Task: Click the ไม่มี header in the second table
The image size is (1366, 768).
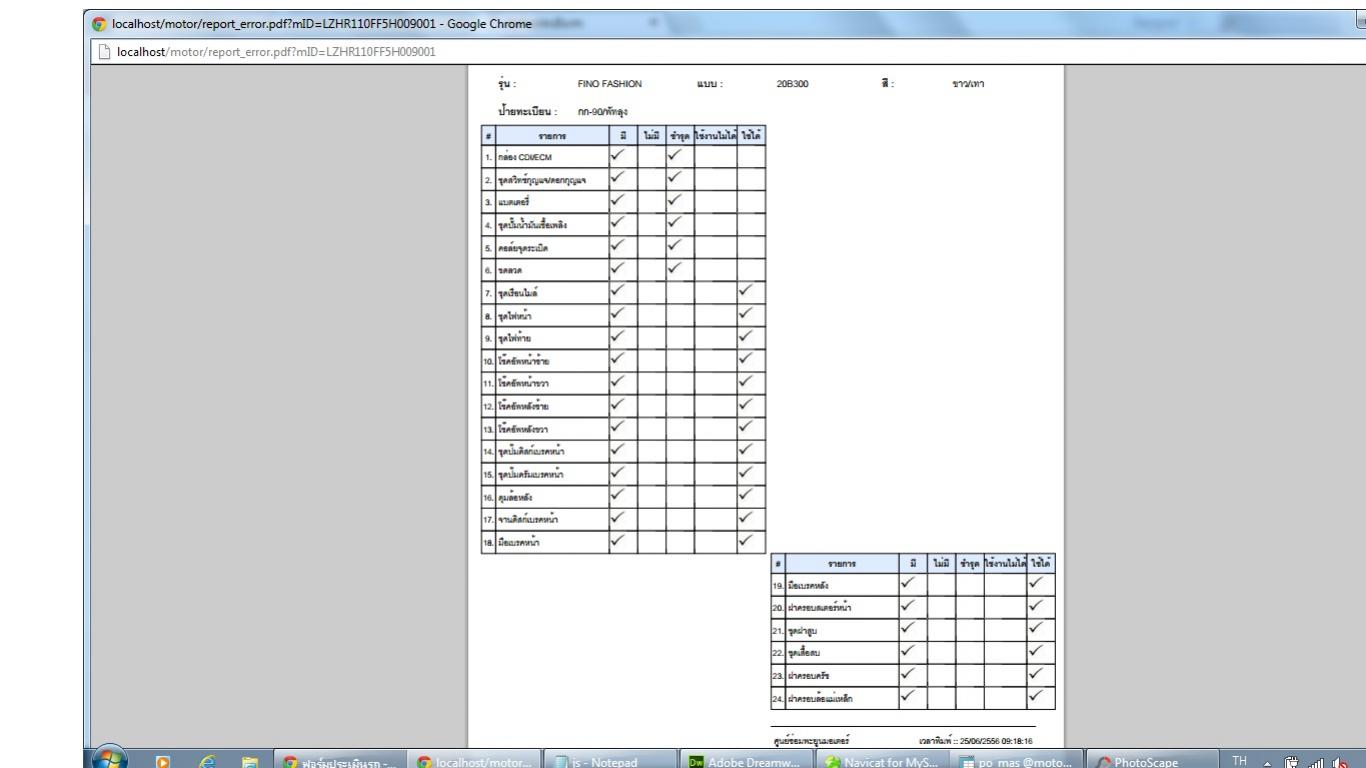Action: pyautogui.click(x=941, y=563)
